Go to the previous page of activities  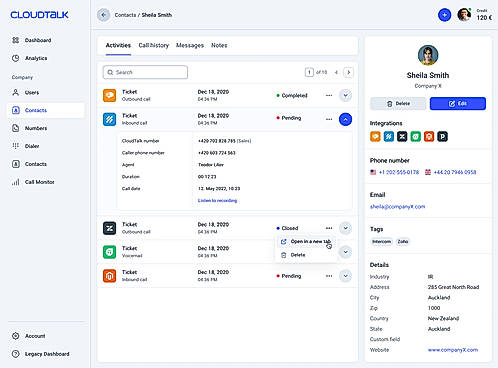[x=336, y=72]
